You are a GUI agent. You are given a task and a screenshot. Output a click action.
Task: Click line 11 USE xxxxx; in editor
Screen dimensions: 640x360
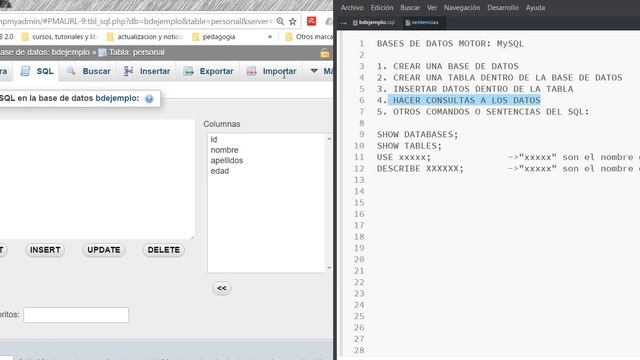pyautogui.click(x=404, y=157)
